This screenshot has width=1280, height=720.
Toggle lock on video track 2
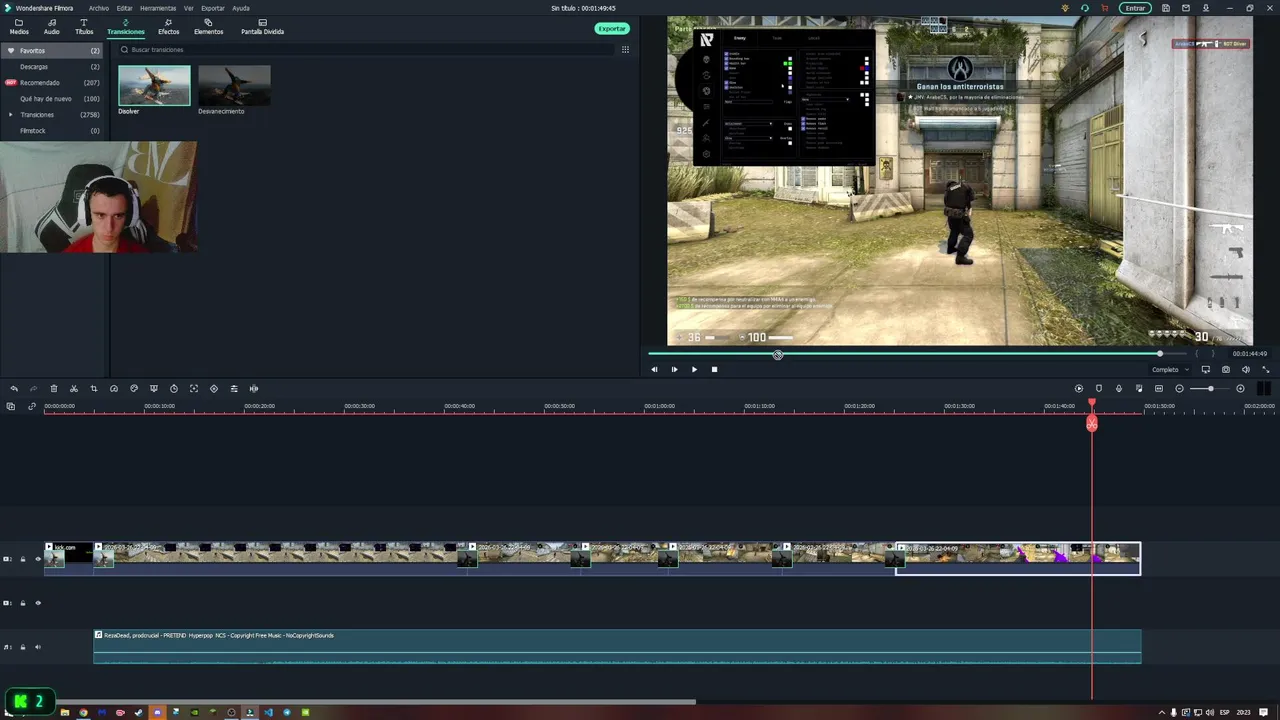click(23, 558)
